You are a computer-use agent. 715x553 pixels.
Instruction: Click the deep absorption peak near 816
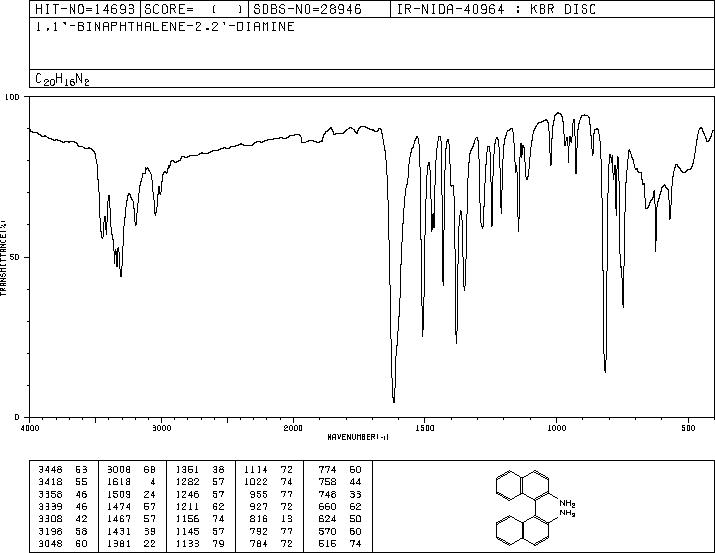pyautogui.click(x=605, y=370)
